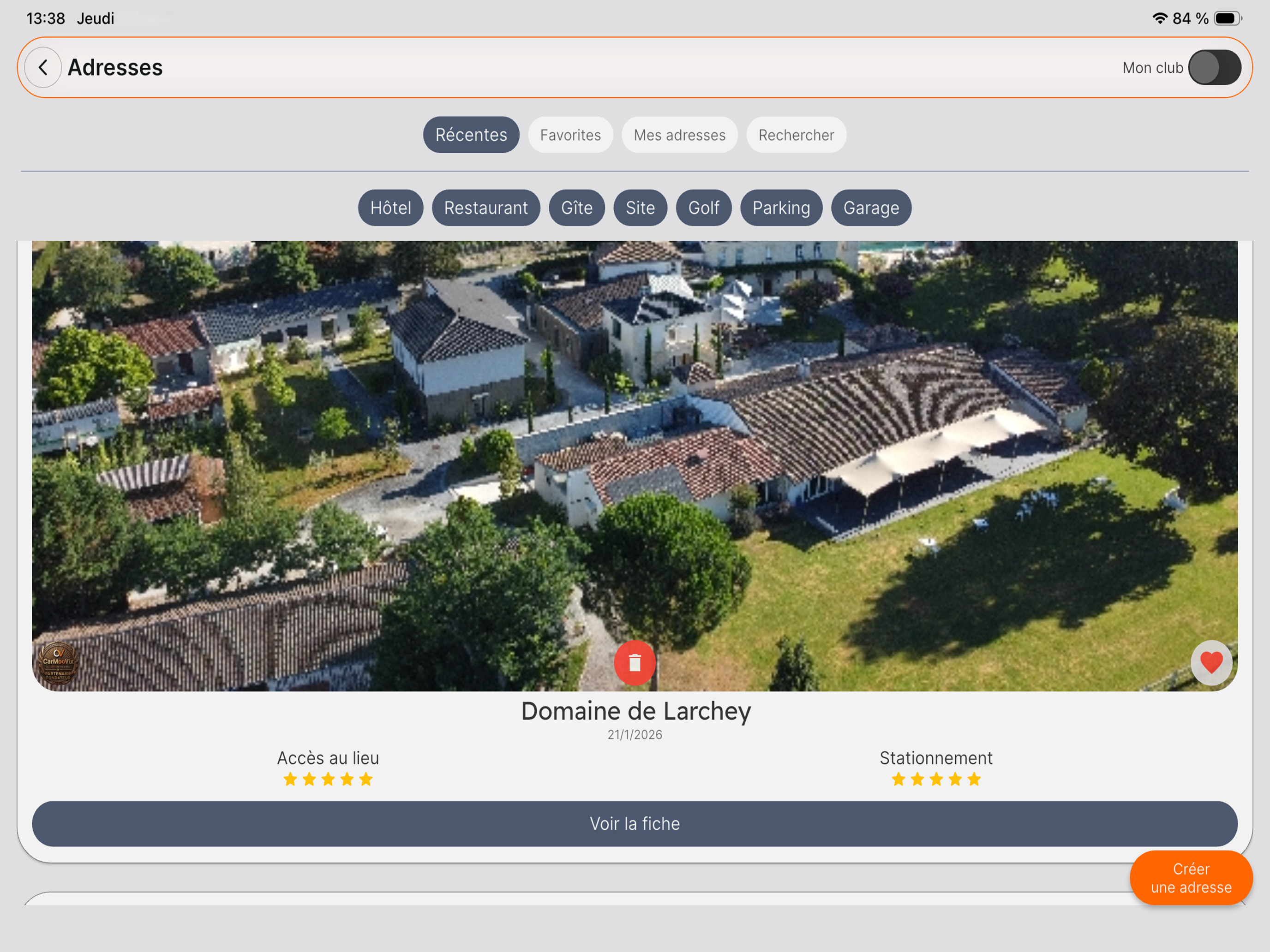Click the Stationnement star rating
This screenshot has height=952, width=1270.
[x=936, y=779]
